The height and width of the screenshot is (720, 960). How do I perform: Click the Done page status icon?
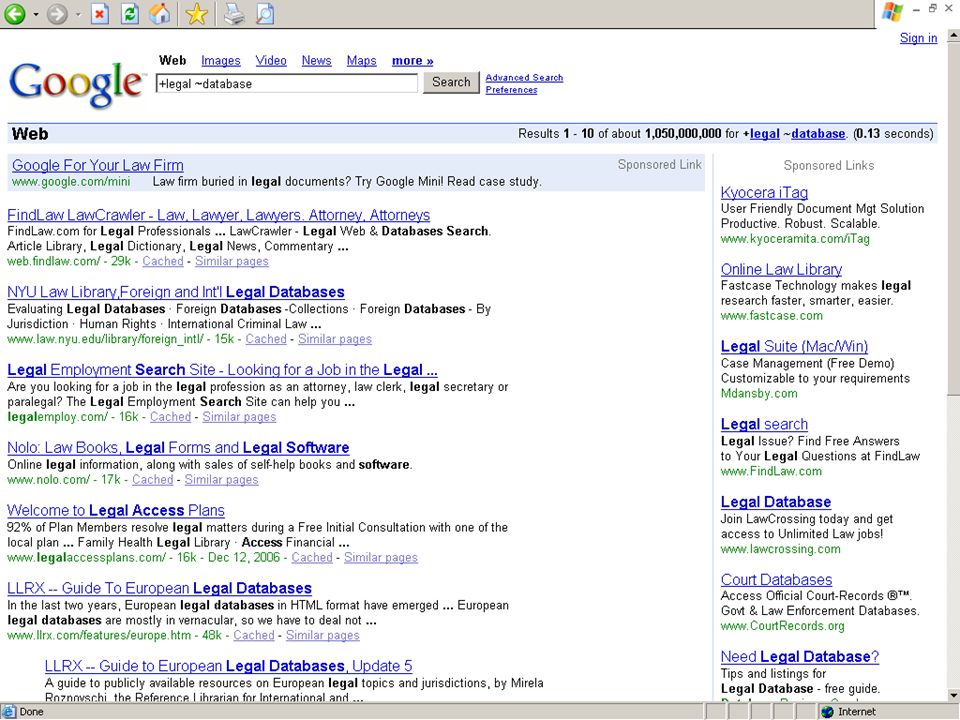coord(9,711)
